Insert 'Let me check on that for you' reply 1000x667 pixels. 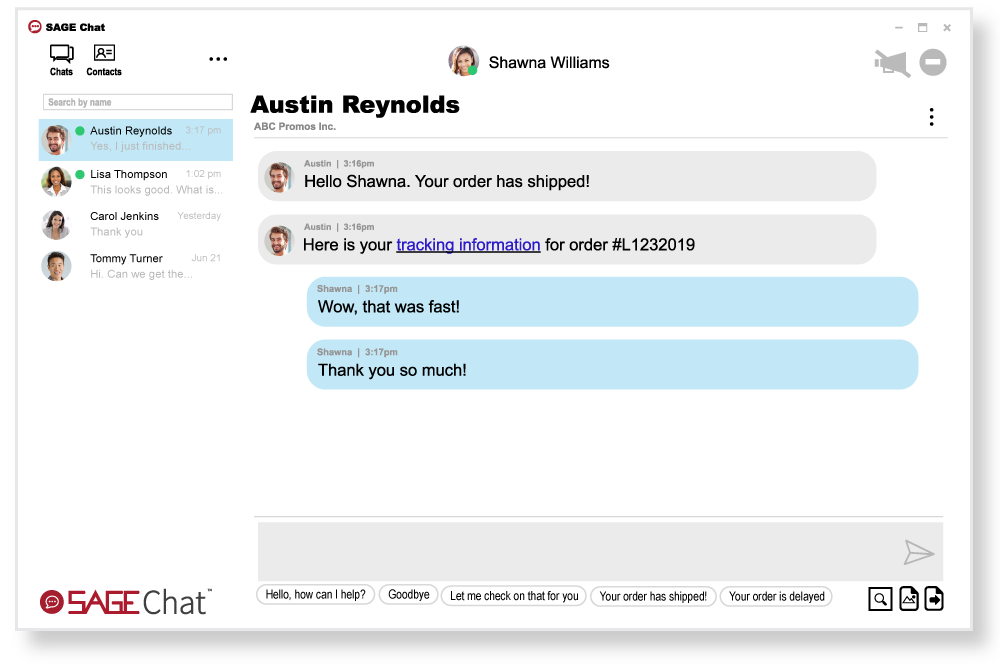(514, 596)
